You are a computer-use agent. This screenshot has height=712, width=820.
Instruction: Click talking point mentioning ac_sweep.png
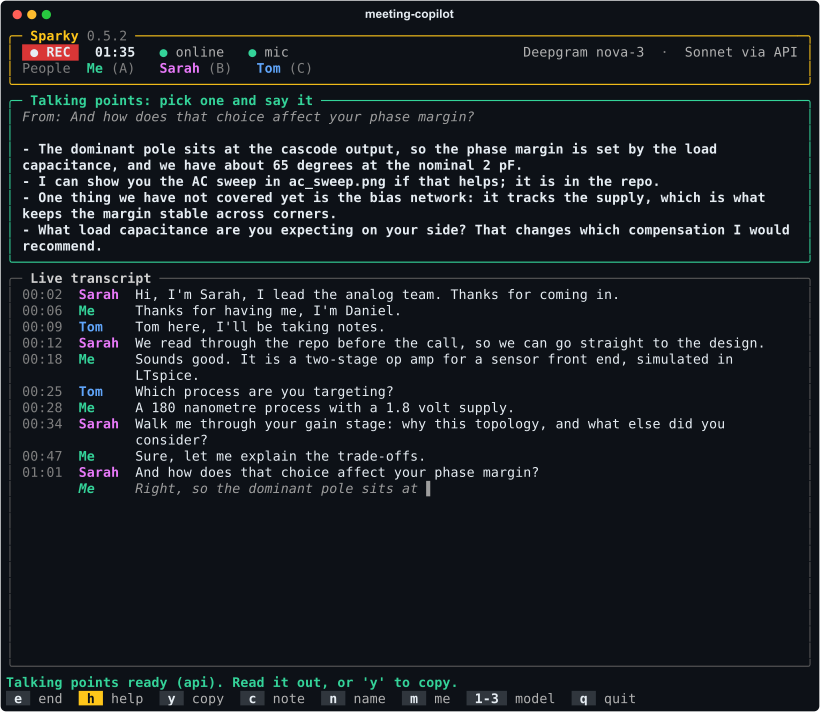coord(341,182)
